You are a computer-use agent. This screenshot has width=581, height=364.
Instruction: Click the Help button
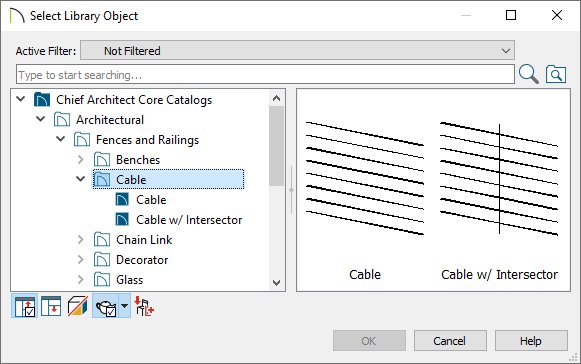click(531, 341)
